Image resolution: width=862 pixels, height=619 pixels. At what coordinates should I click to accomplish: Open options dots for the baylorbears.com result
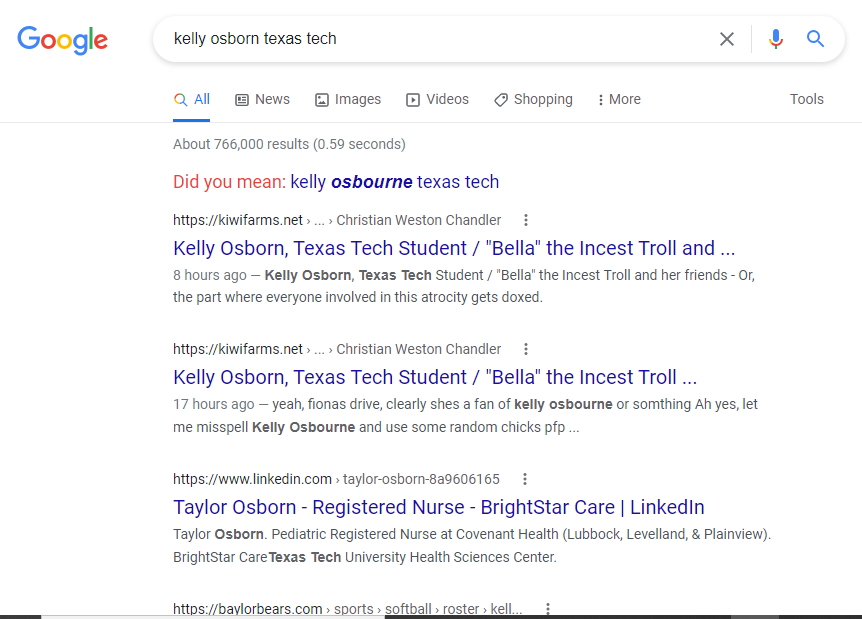point(548,609)
